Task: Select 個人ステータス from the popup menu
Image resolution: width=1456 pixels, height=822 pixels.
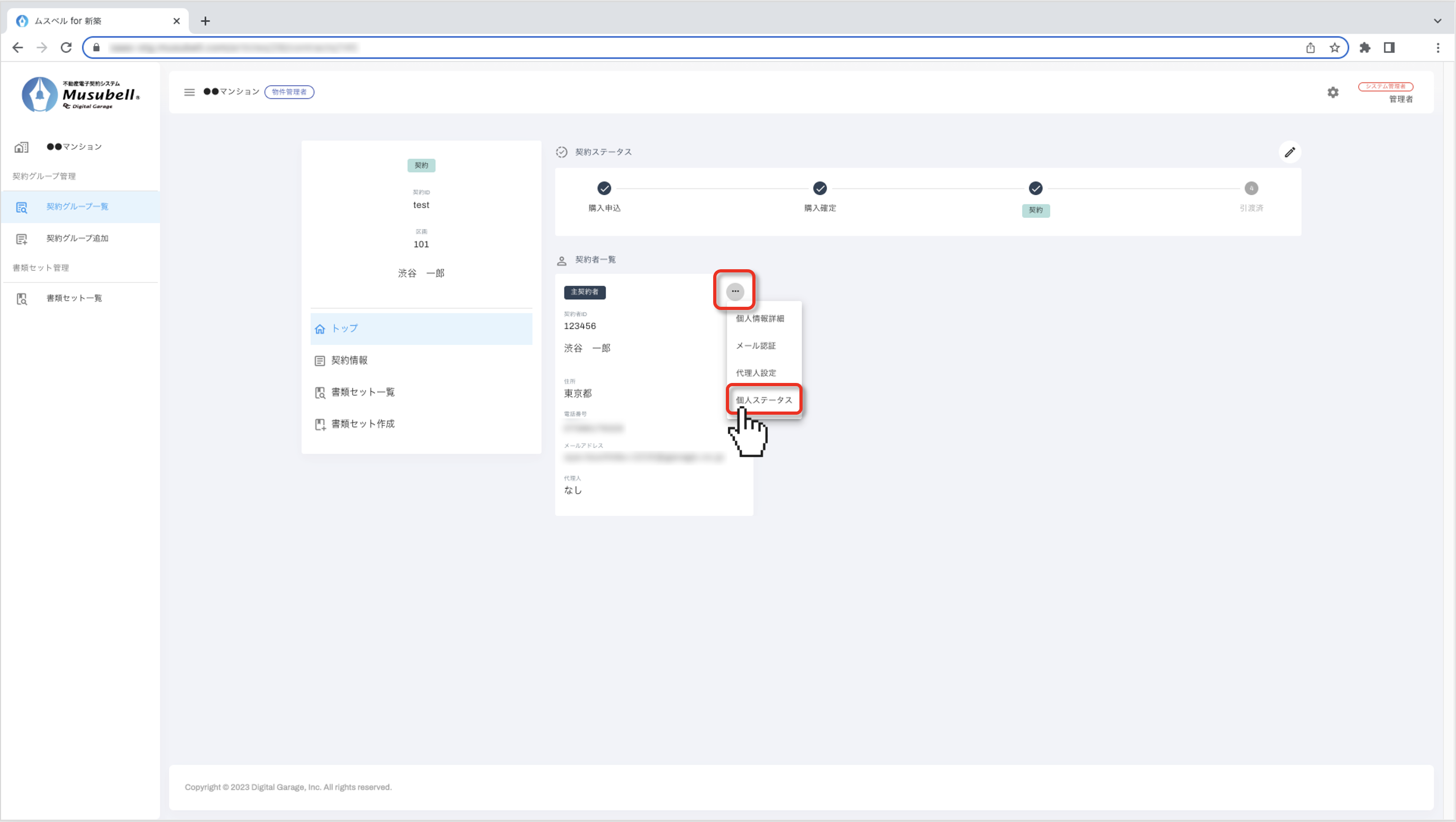Action: click(763, 399)
